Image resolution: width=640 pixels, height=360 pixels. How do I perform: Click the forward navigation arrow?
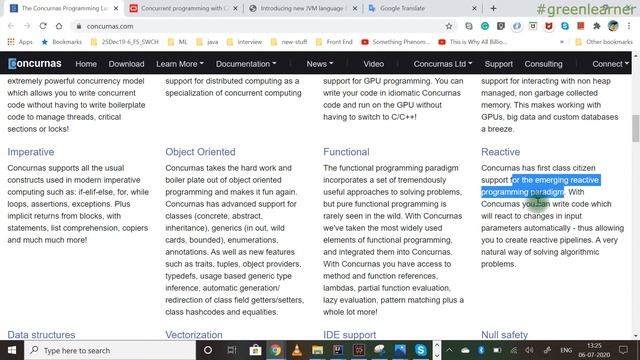coord(27,26)
